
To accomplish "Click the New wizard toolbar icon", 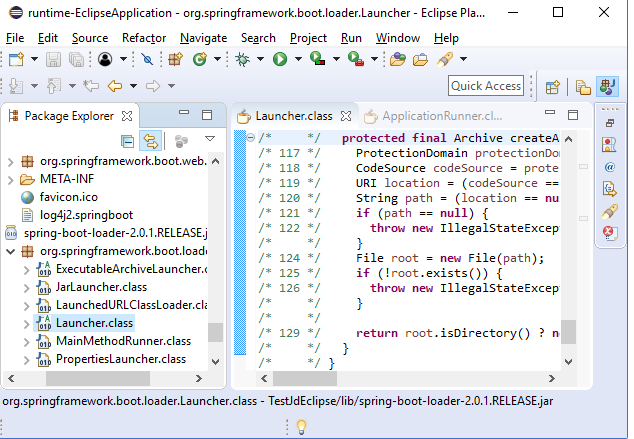I will (17, 59).
